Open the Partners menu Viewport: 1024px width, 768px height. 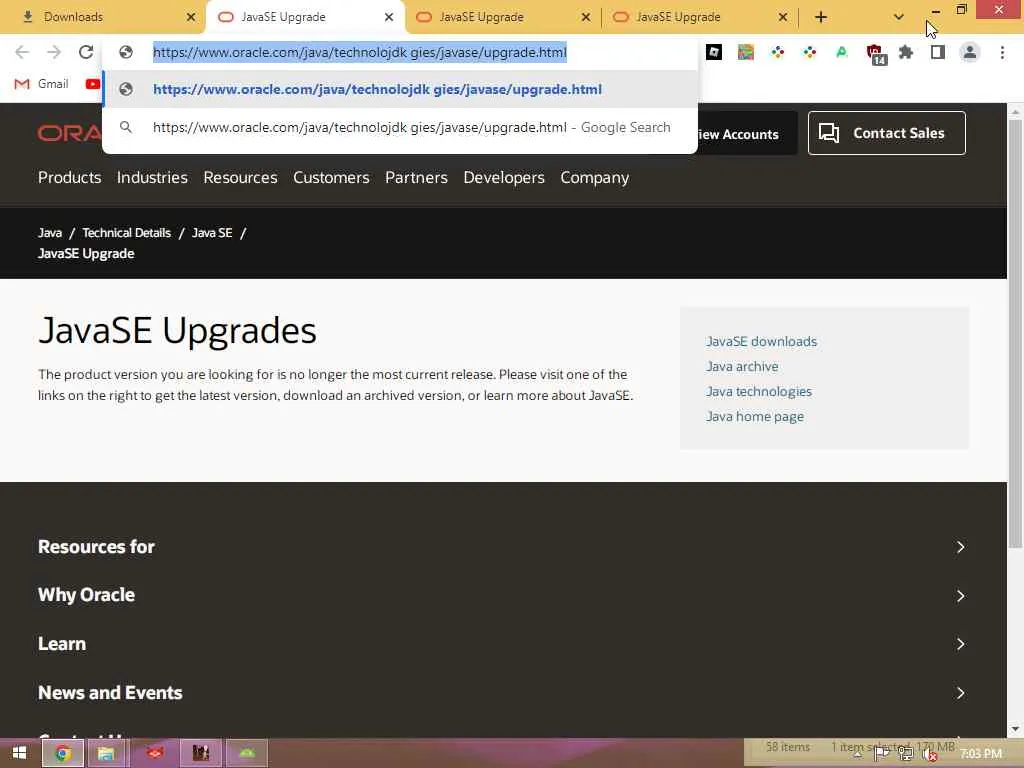[416, 178]
